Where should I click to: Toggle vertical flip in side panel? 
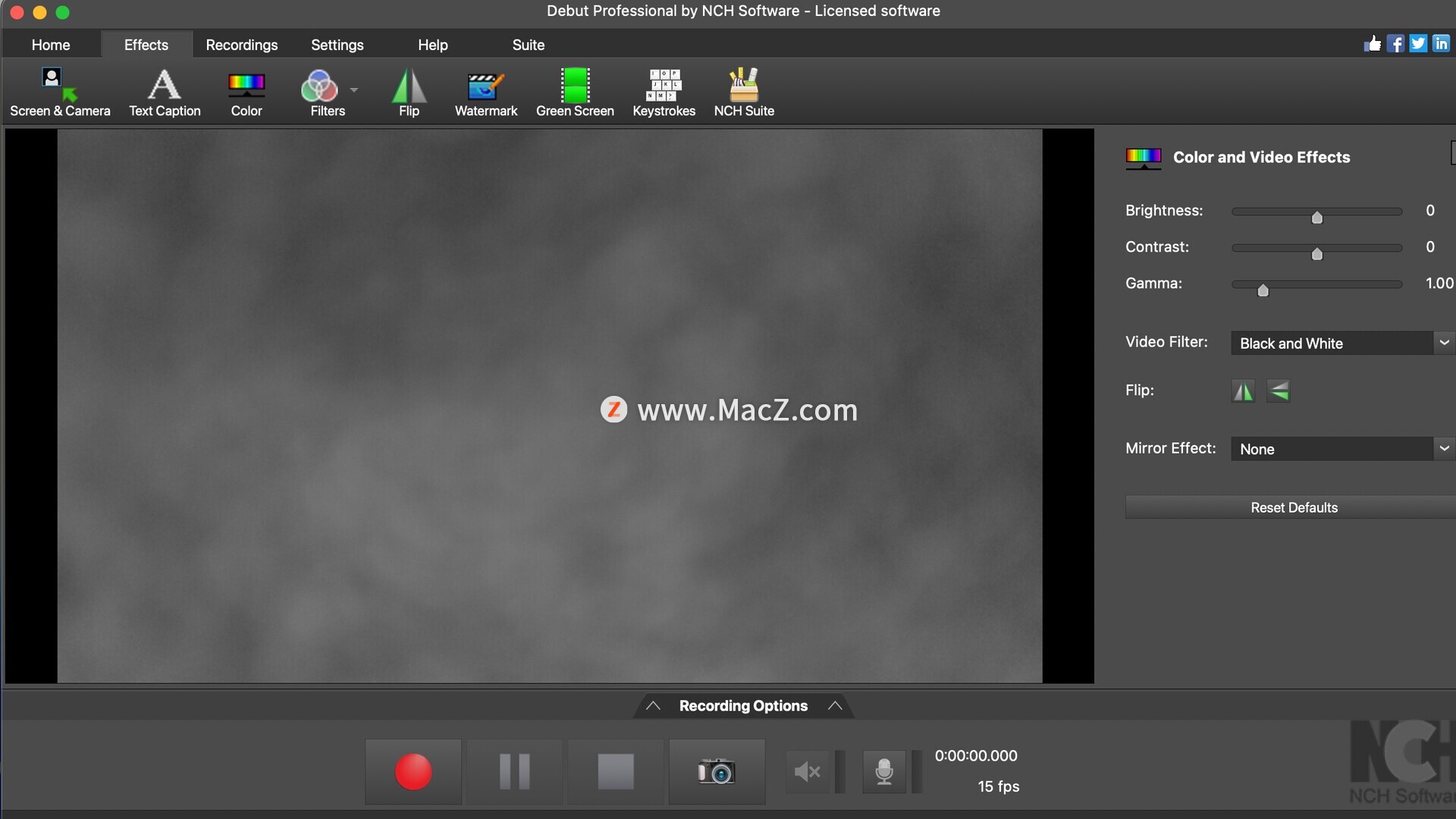coord(1279,391)
